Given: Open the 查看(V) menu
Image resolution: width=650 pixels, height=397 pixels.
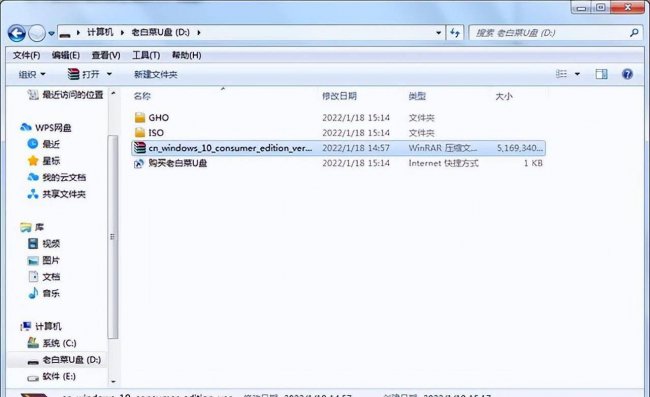Looking at the screenshot, I should [x=106, y=55].
